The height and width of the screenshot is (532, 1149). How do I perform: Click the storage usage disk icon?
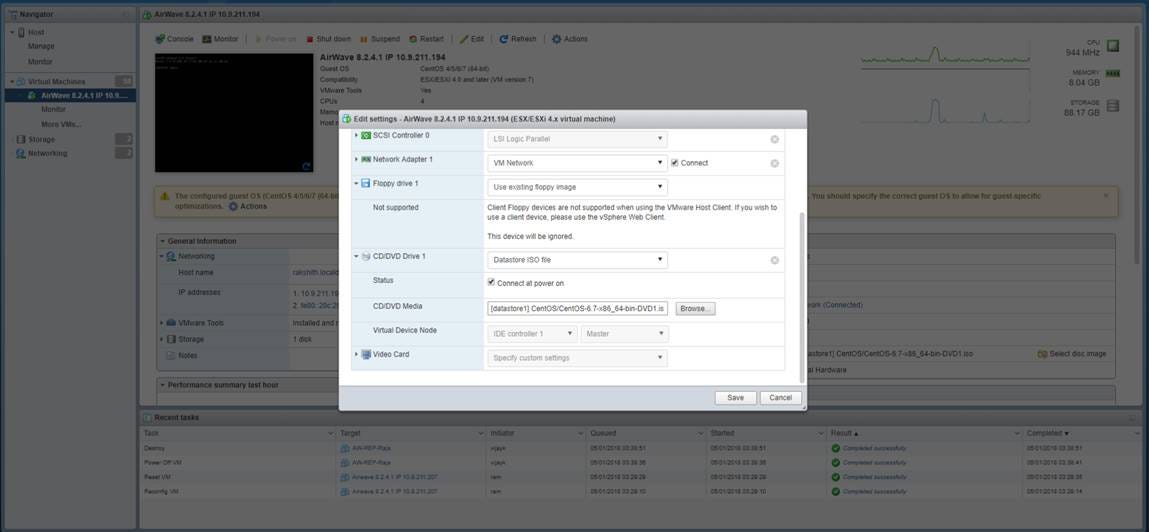coord(1113,106)
